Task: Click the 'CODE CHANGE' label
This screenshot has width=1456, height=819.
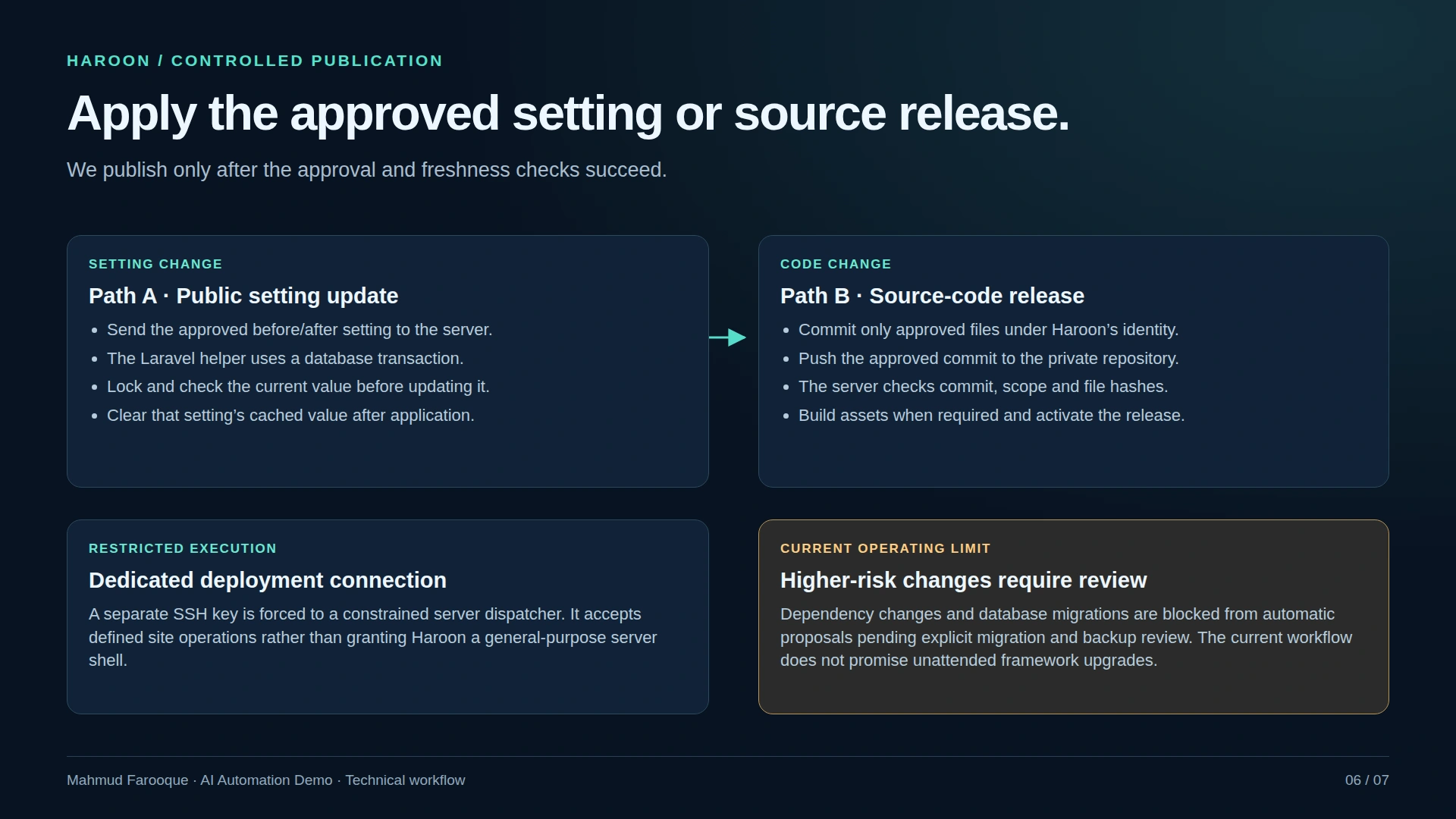Action: click(x=836, y=264)
